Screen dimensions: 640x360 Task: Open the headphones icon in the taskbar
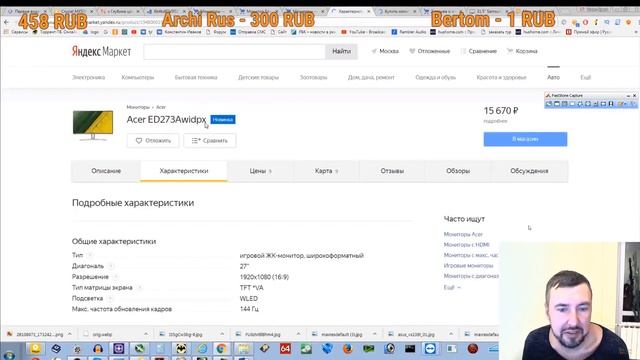[98, 349]
